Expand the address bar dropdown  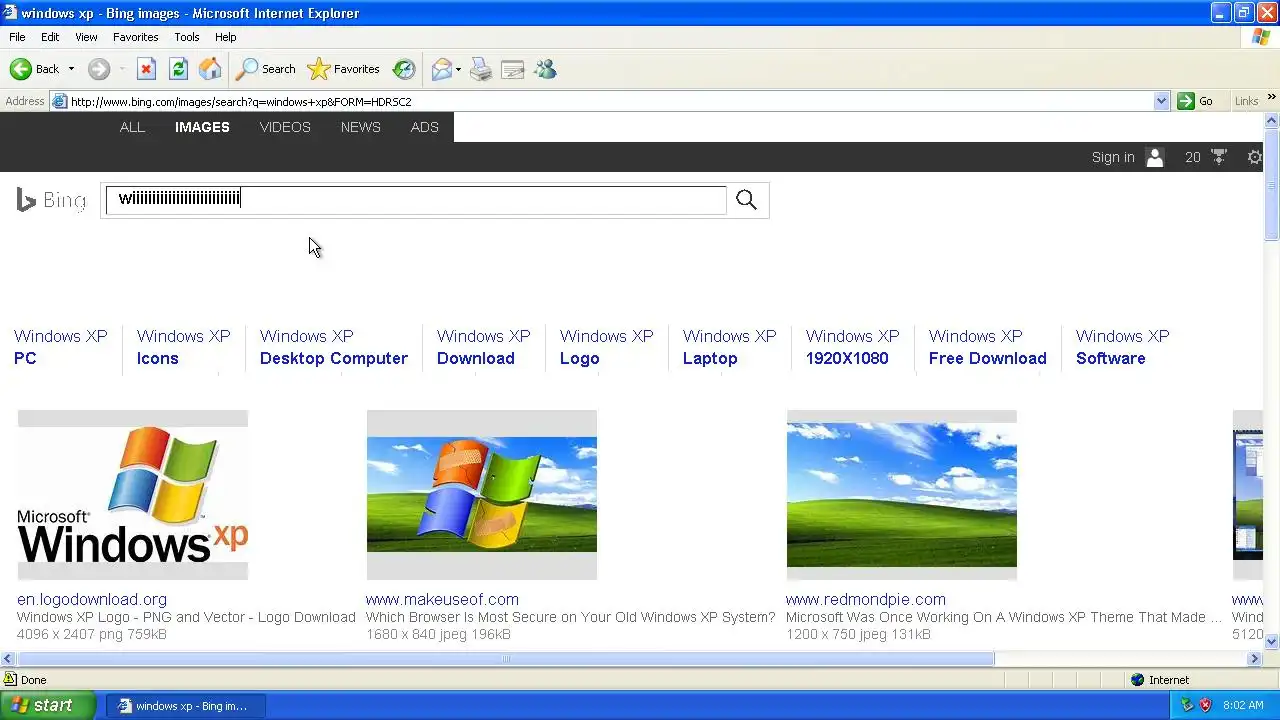coord(1161,101)
